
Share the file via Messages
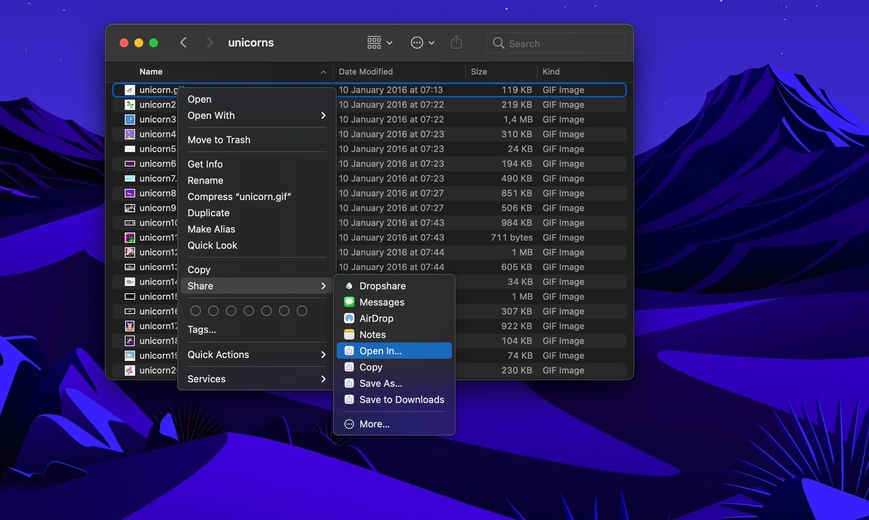[x=381, y=302]
